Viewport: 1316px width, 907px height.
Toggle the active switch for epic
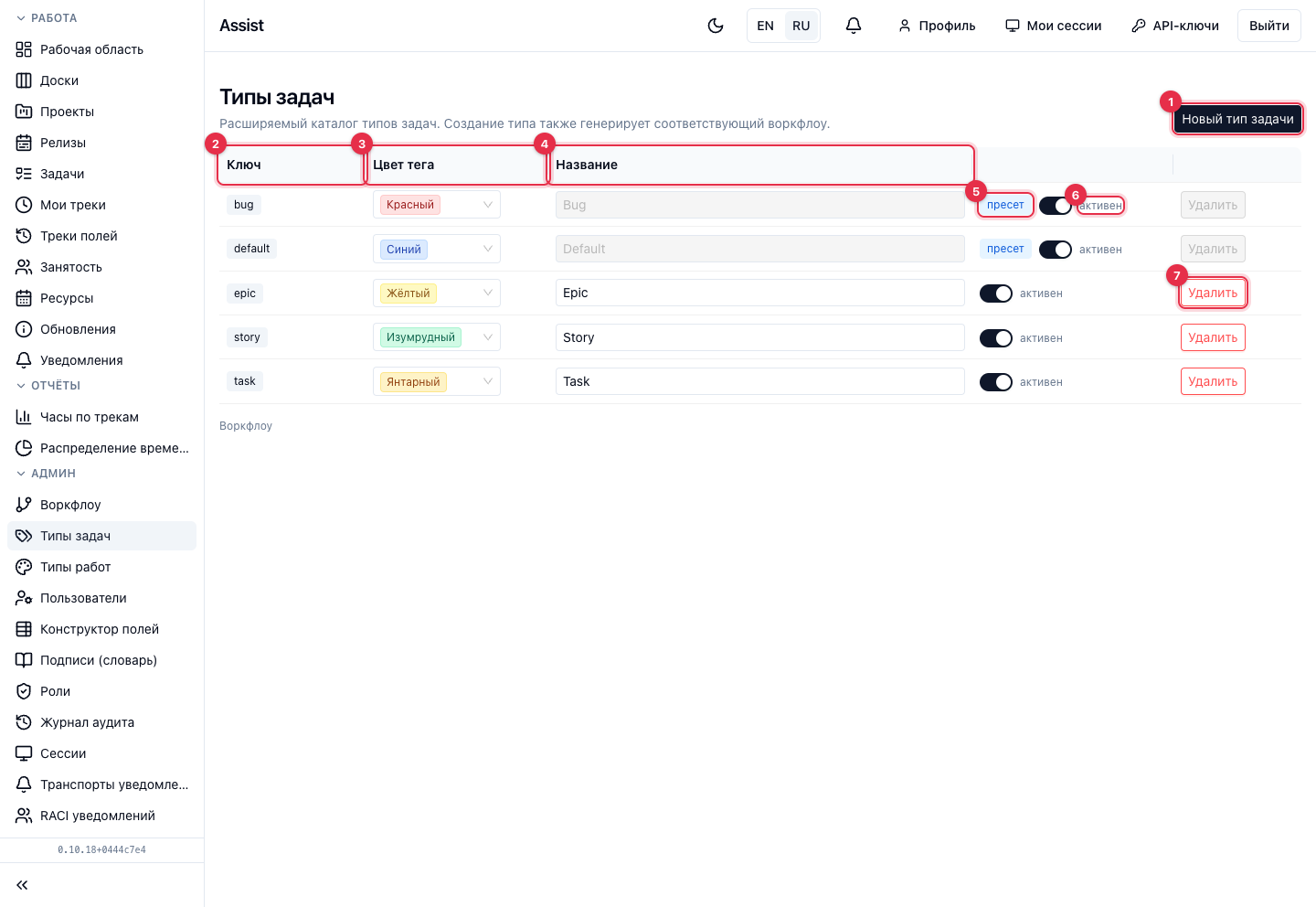click(x=996, y=293)
